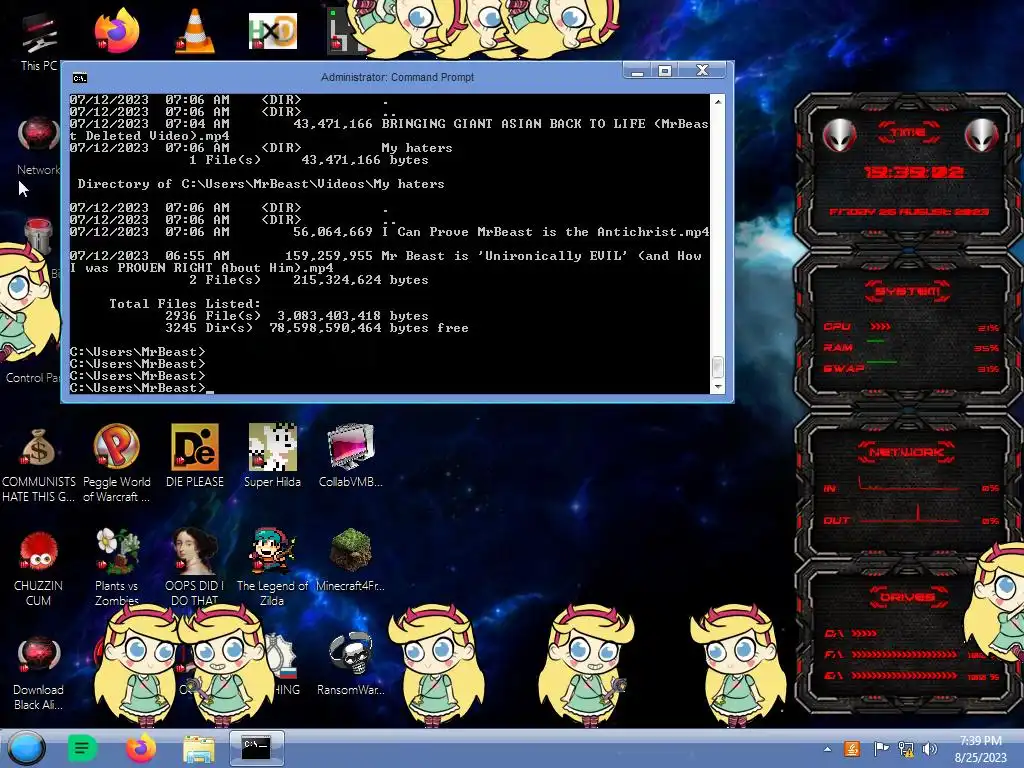This screenshot has width=1024, height=768.
Task: Open the Action Center flag icon
Action: pyautogui.click(x=880, y=749)
